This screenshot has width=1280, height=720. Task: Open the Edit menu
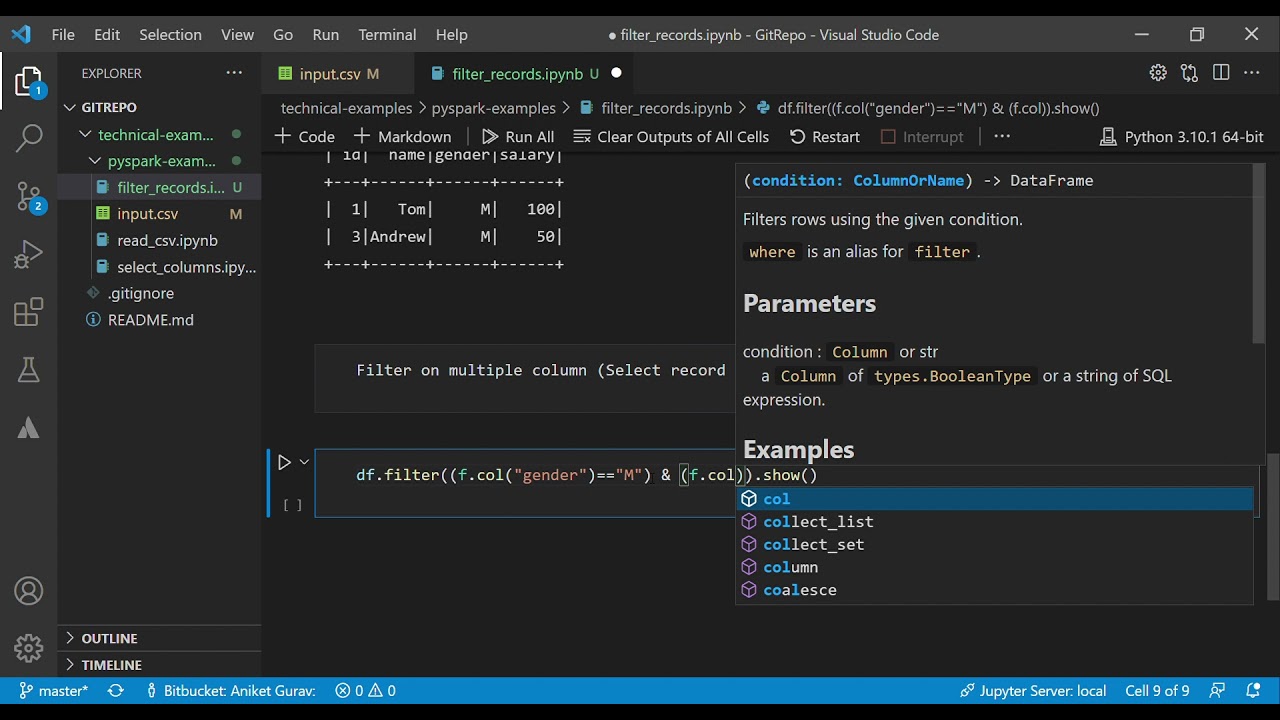(107, 34)
